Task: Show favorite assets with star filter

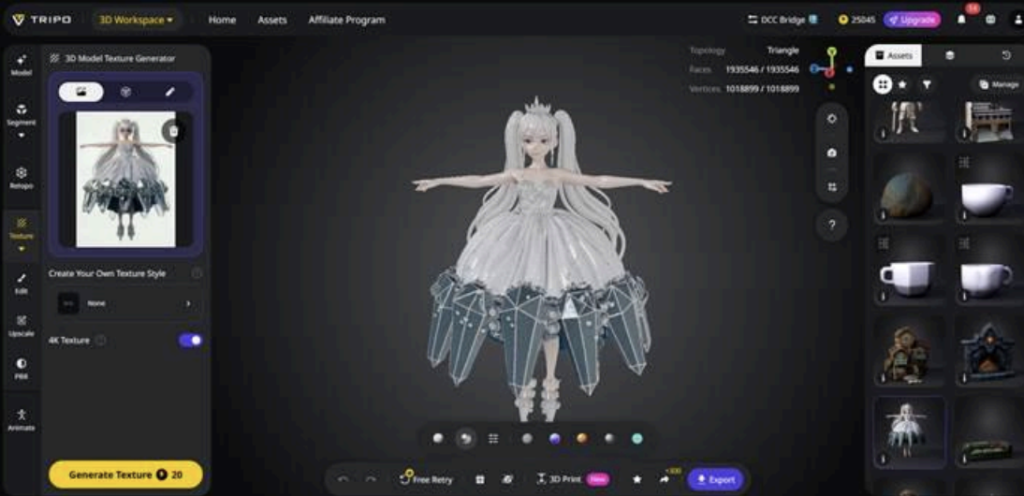Action: pyautogui.click(x=903, y=85)
